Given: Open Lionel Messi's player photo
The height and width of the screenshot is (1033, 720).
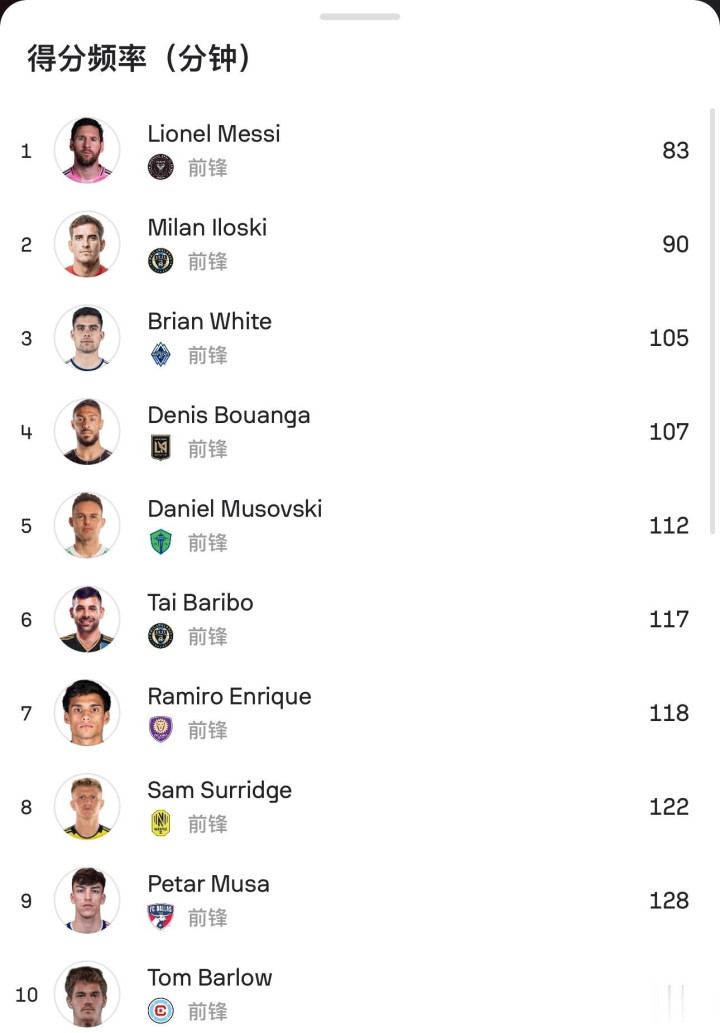Looking at the screenshot, I should [x=87, y=150].
